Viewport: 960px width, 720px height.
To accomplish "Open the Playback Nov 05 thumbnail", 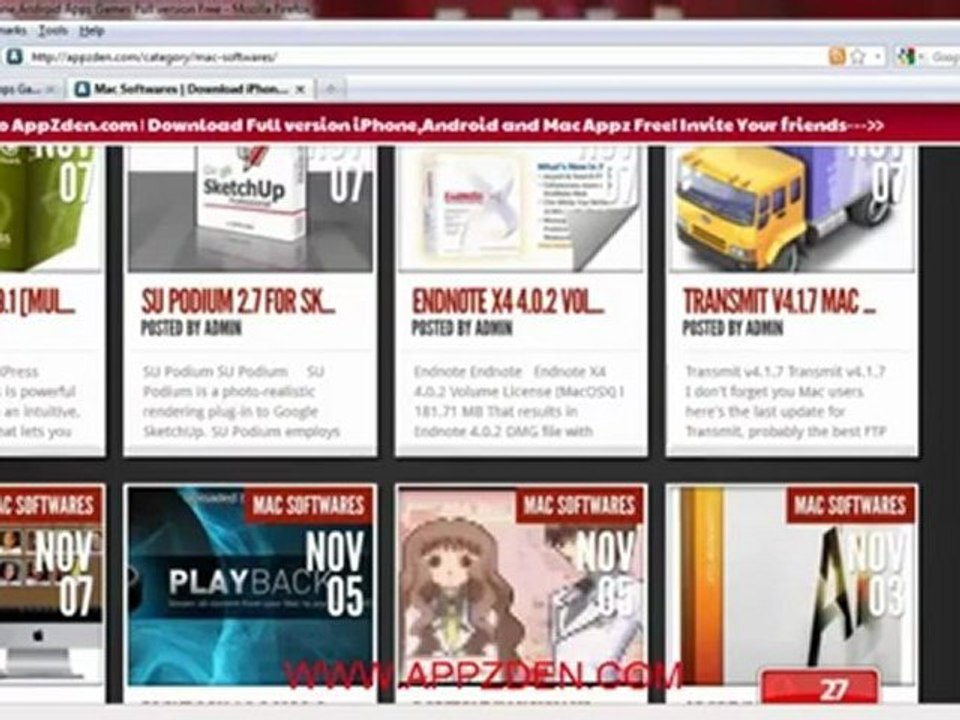I will [x=250, y=586].
